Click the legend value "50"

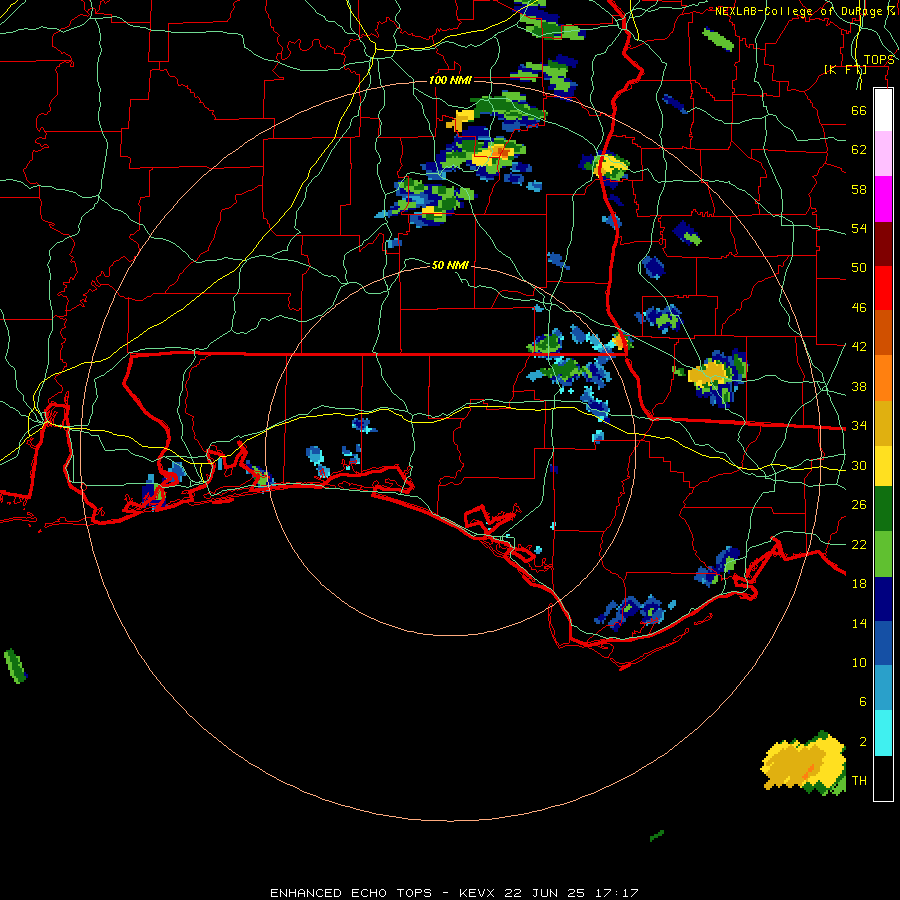point(859,268)
